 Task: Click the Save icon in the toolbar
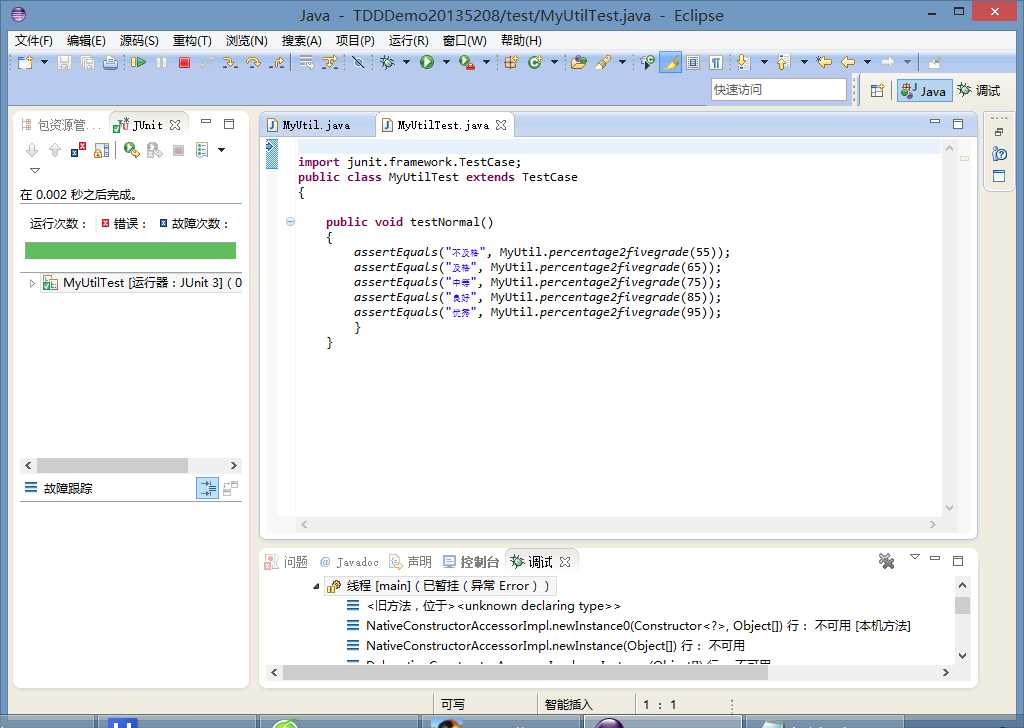64,63
